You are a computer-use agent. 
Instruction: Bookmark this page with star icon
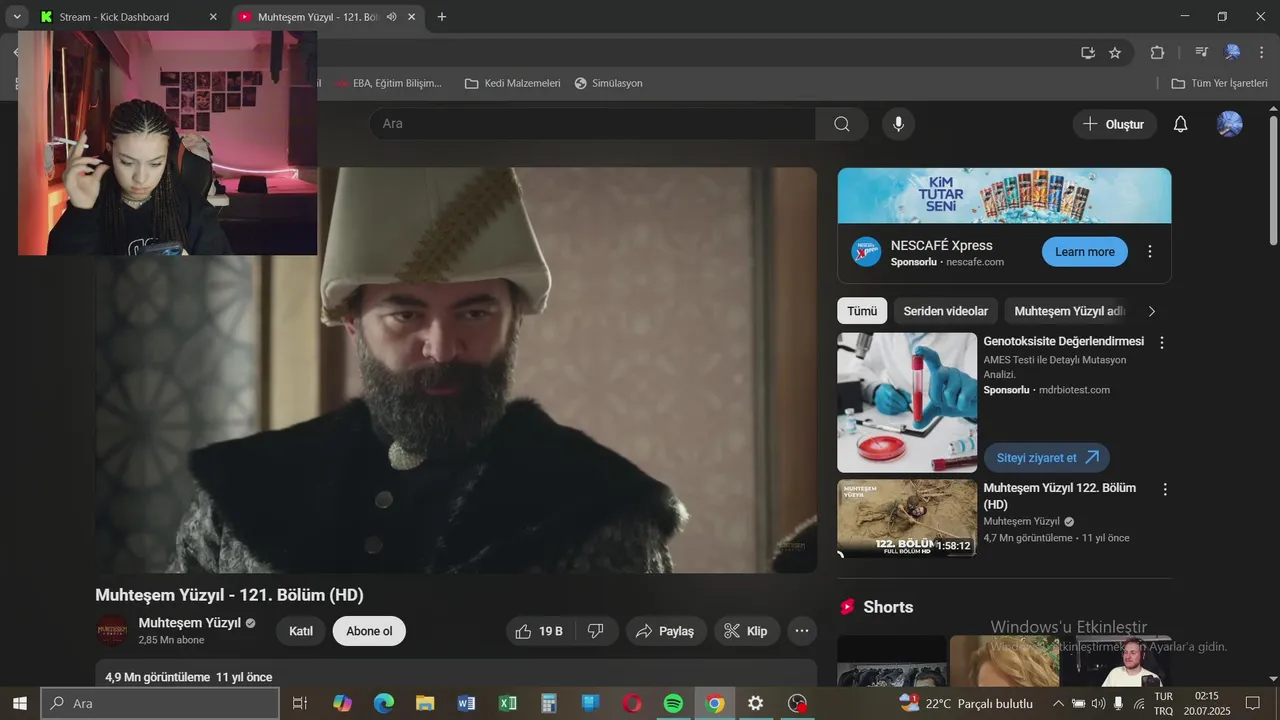[x=1115, y=53]
